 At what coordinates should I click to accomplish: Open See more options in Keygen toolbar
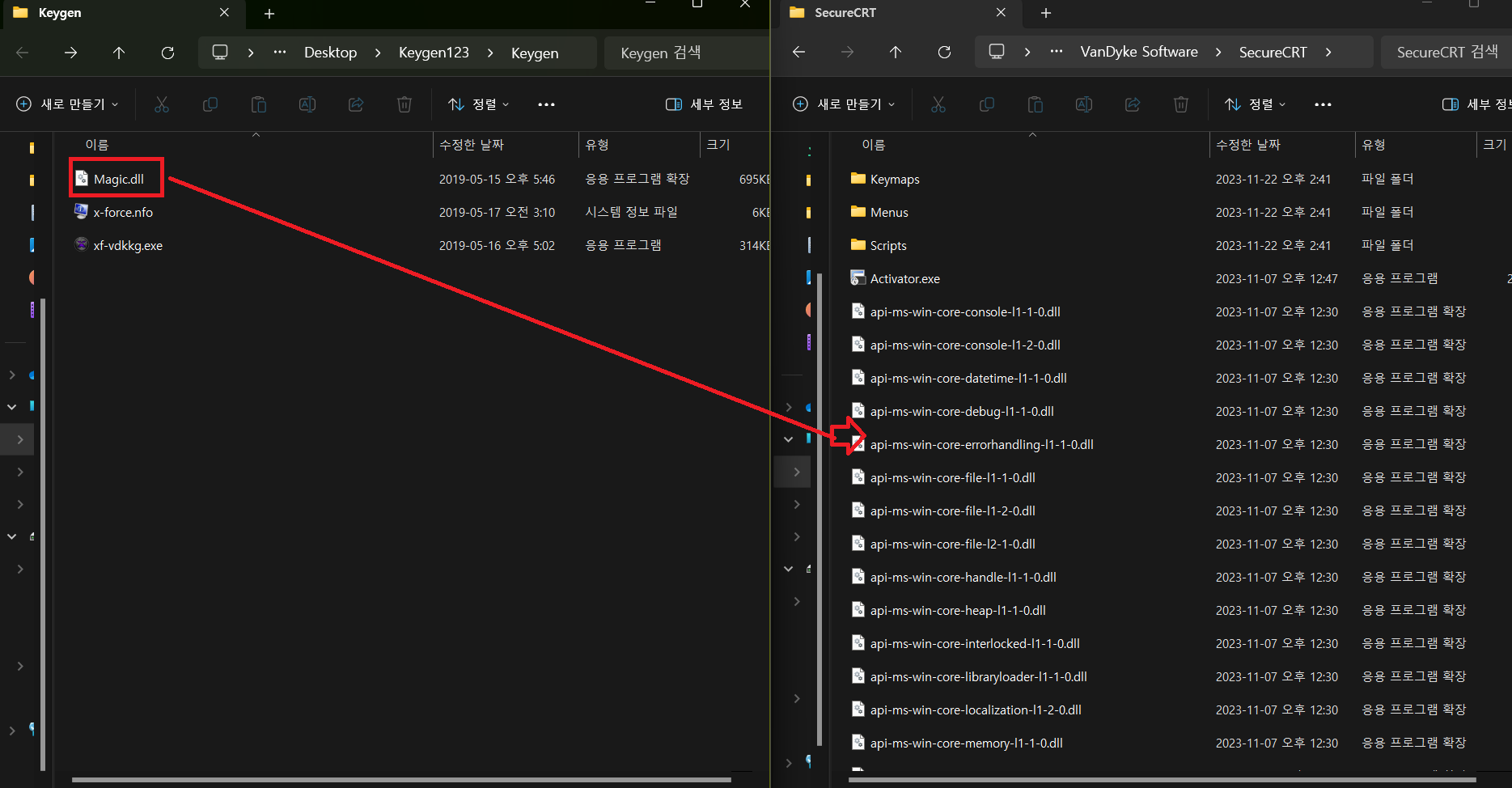point(546,104)
